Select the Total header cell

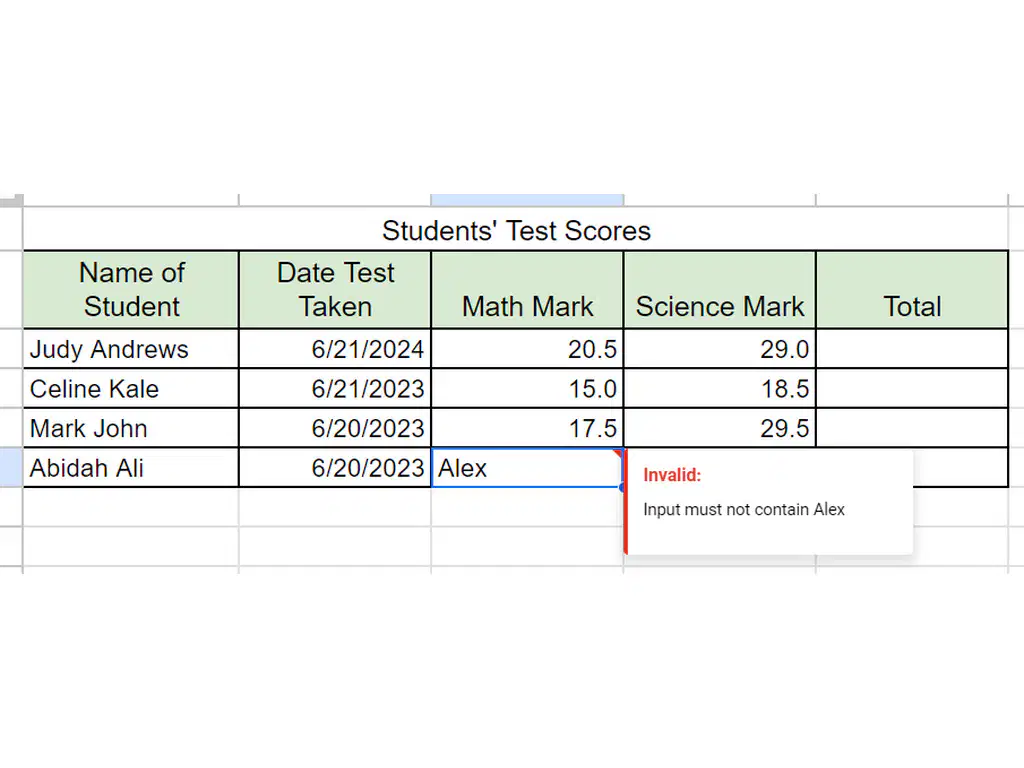pyautogui.click(x=912, y=289)
